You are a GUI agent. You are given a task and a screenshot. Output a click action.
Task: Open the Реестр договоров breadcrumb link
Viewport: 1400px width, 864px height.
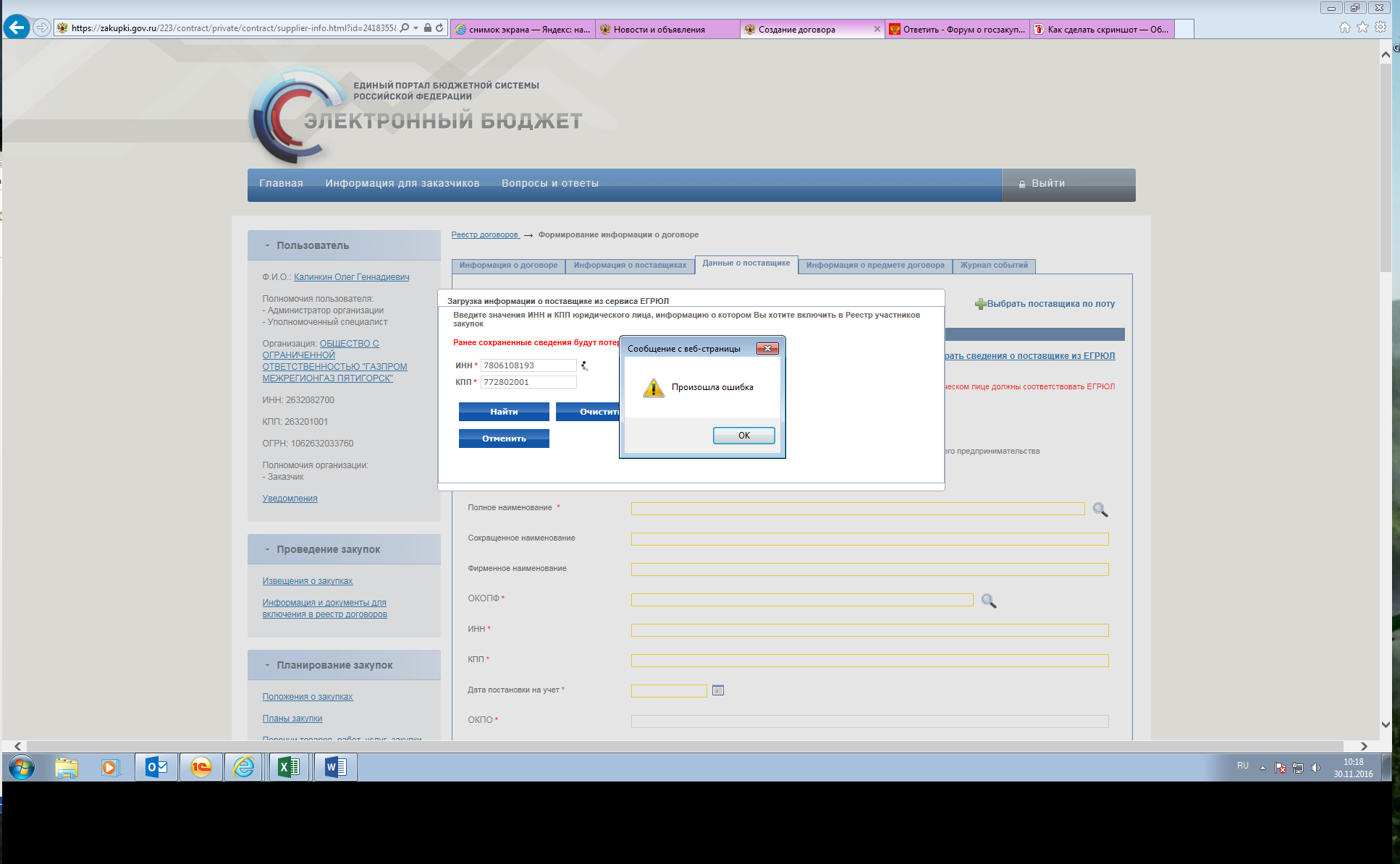tap(485, 235)
